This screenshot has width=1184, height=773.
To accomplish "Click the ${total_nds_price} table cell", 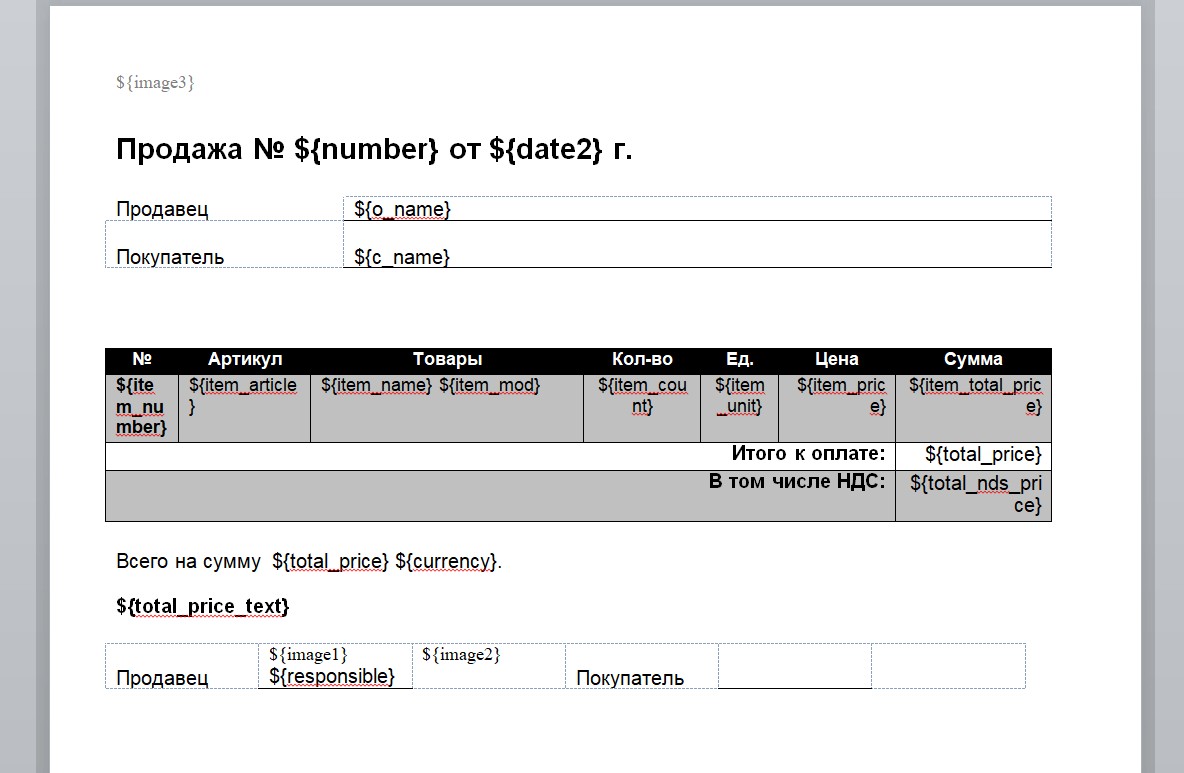I will point(975,494).
